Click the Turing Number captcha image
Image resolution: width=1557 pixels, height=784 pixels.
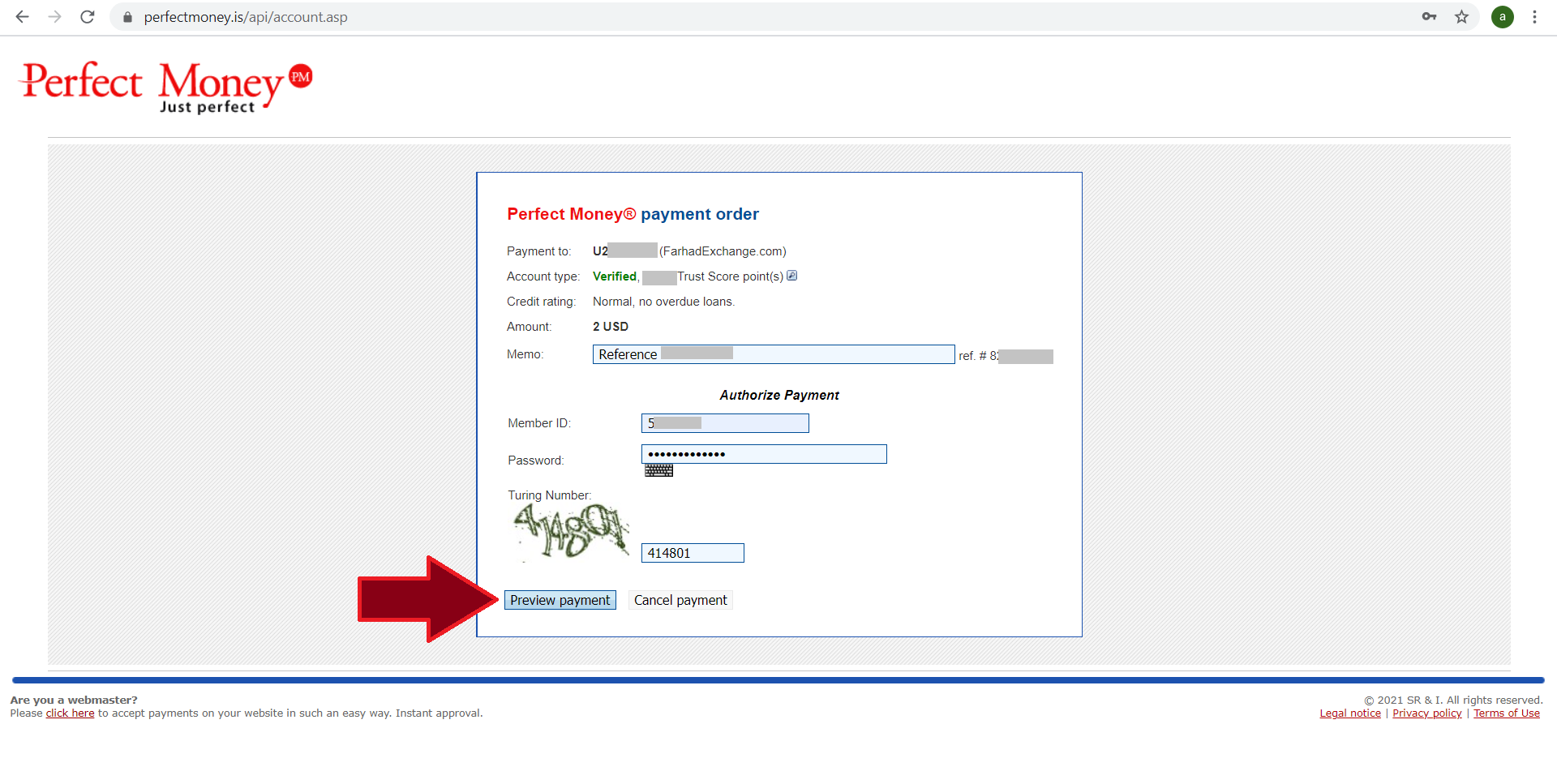tap(571, 532)
